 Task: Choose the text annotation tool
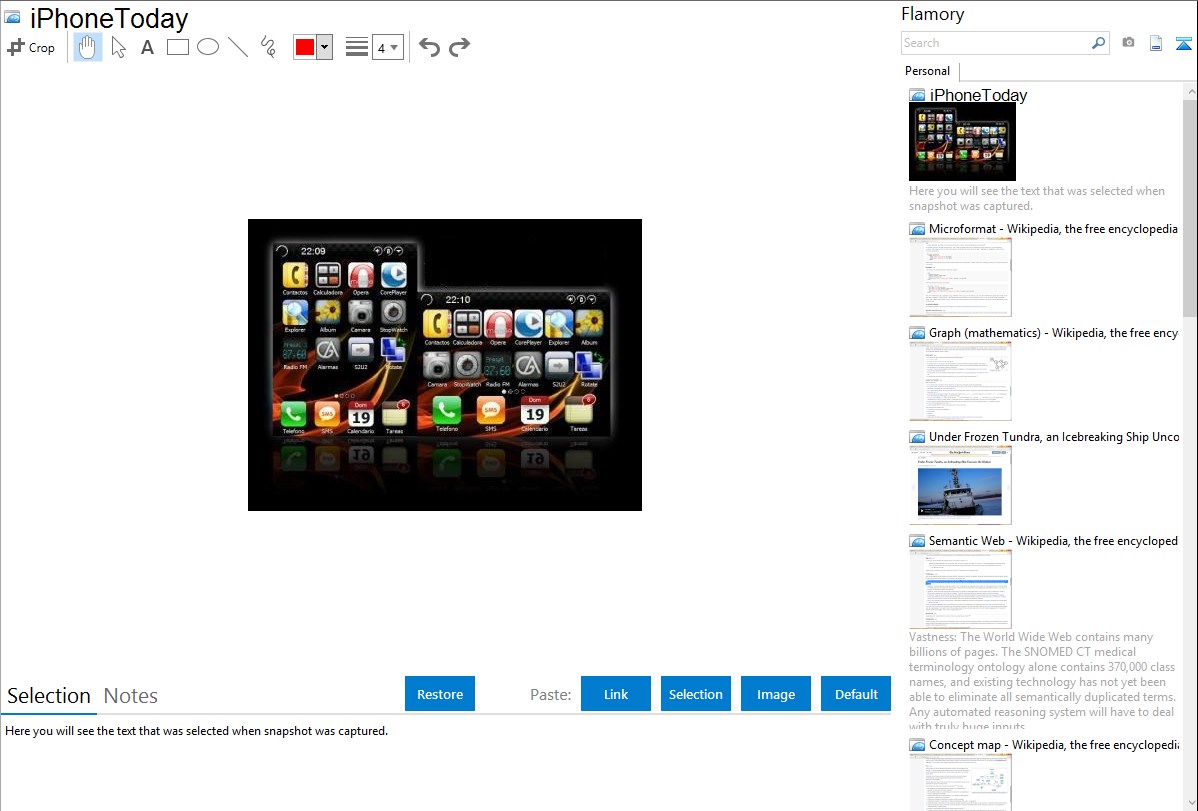(x=147, y=47)
